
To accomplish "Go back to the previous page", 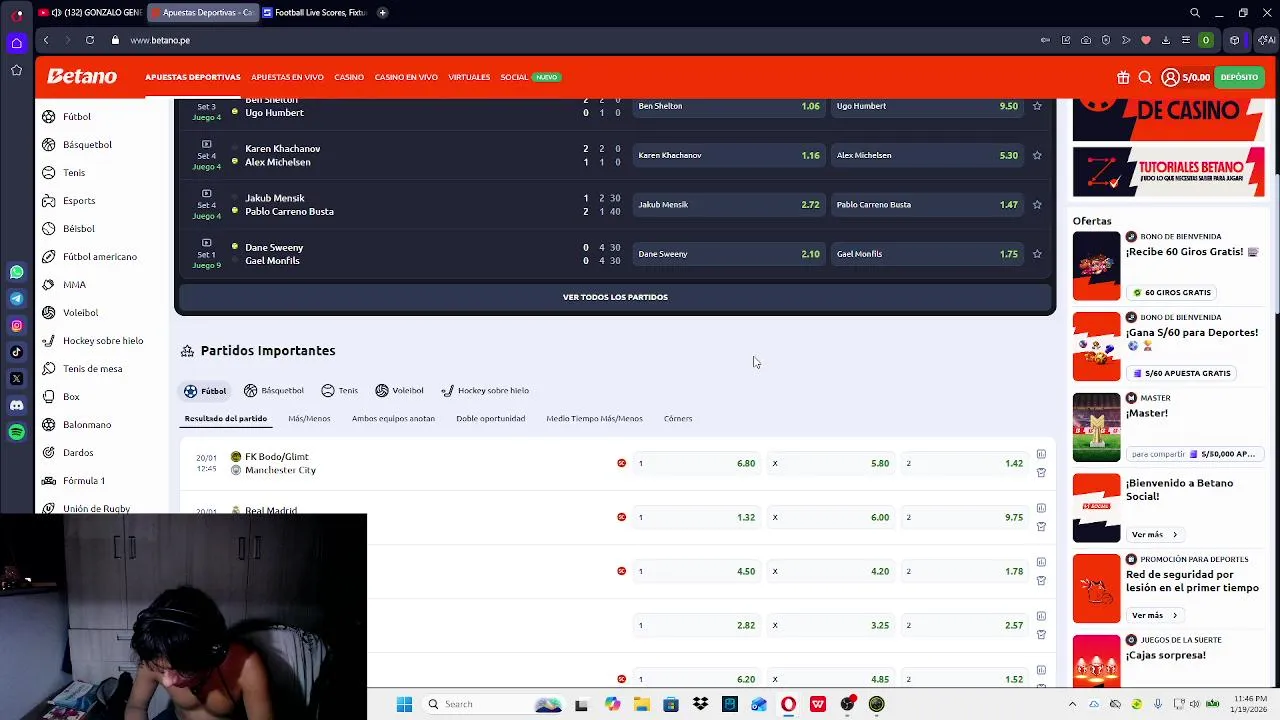I will click(46, 40).
